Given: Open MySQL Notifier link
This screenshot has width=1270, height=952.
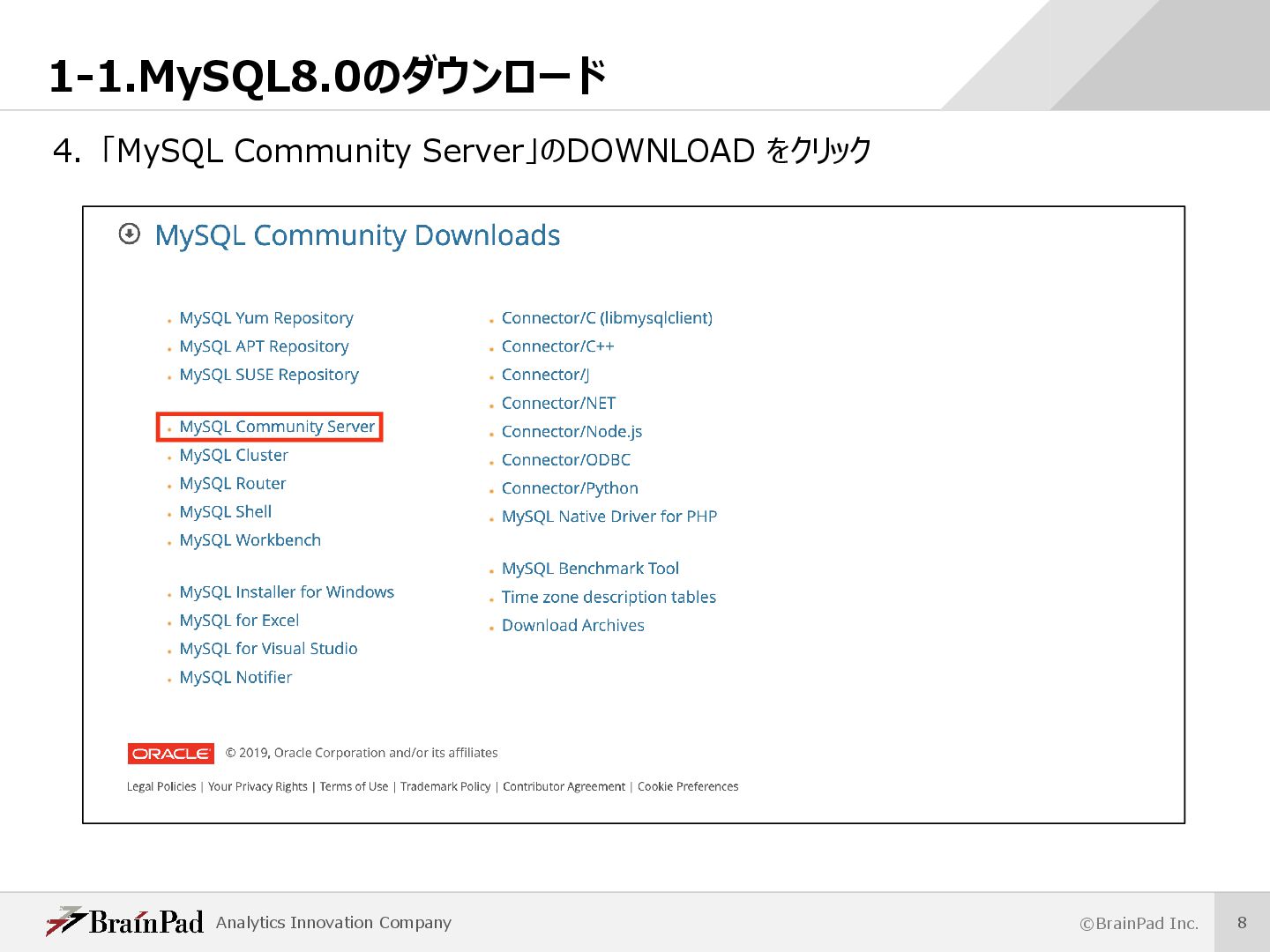Looking at the screenshot, I should click(x=235, y=678).
